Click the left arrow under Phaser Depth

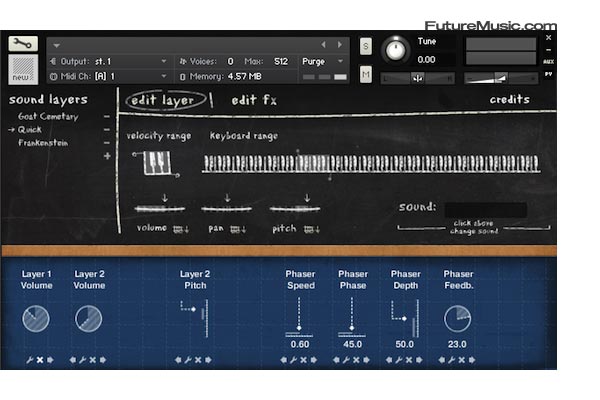pyautogui.click(x=389, y=360)
